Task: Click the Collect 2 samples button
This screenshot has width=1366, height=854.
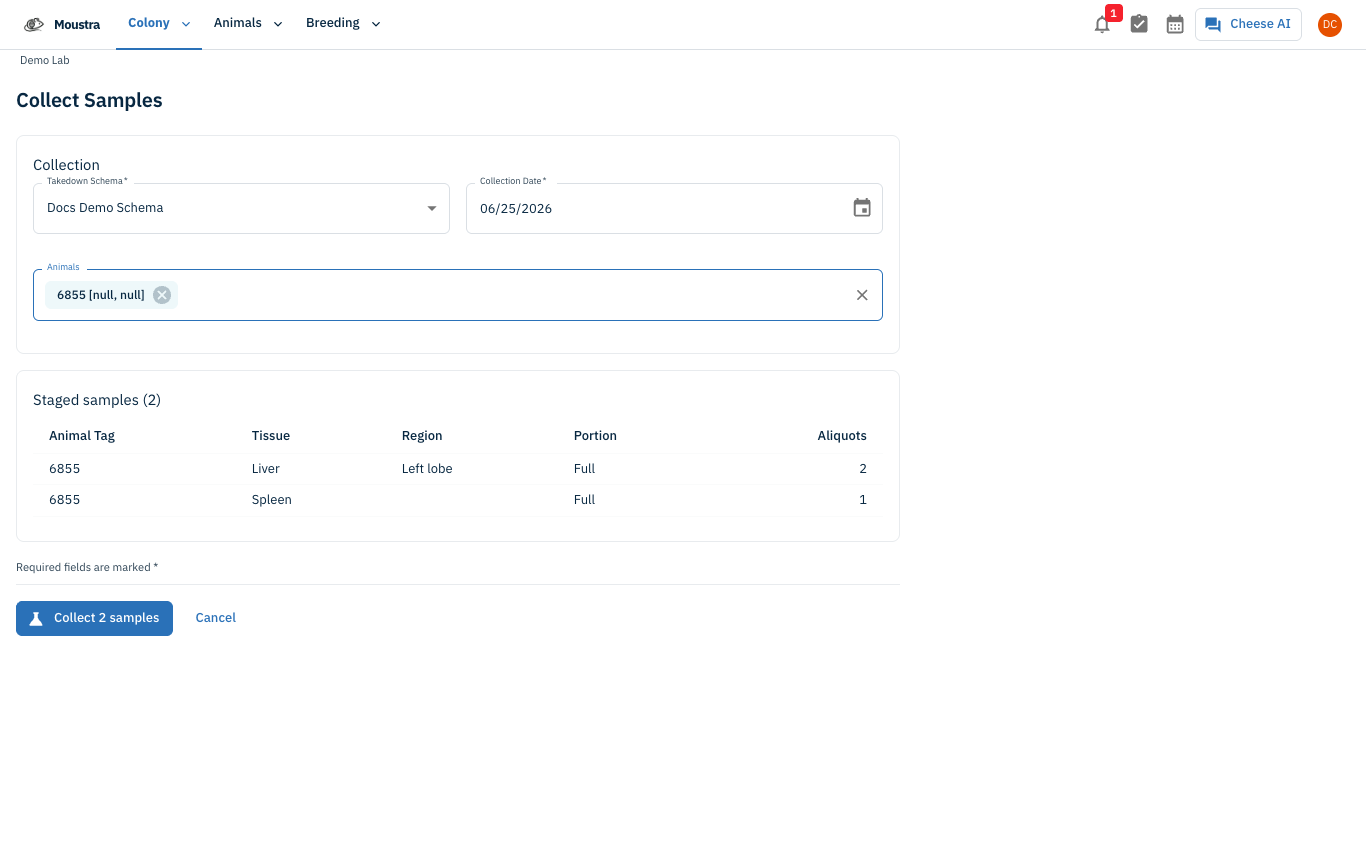Action: click(94, 618)
